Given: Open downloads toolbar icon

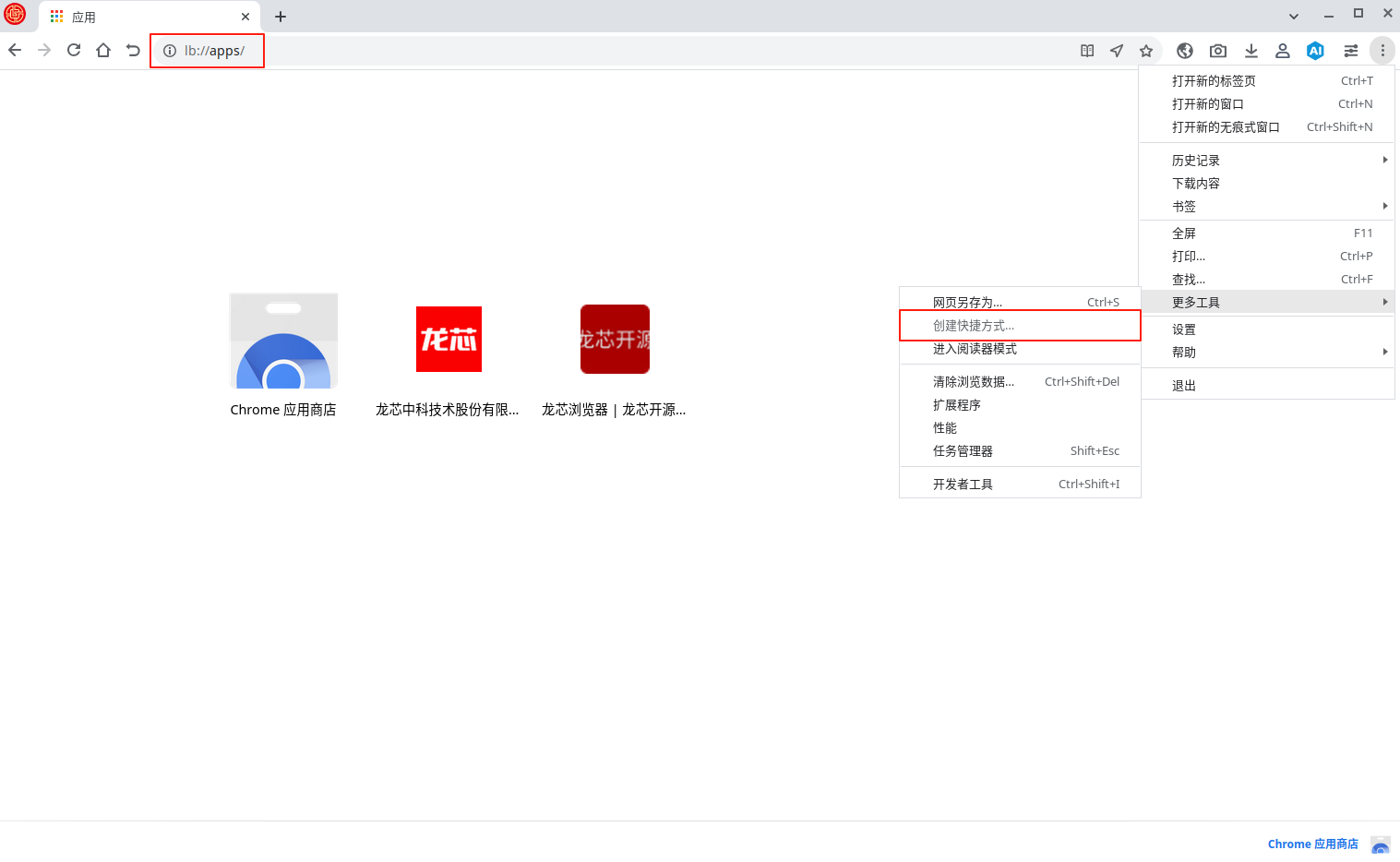Looking at the screenshot, I should [x=1251, y=51].
